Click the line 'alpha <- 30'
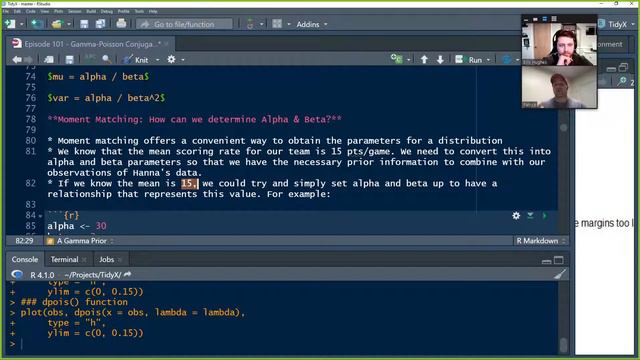The image size is (640, 360). tap(77, 226)
